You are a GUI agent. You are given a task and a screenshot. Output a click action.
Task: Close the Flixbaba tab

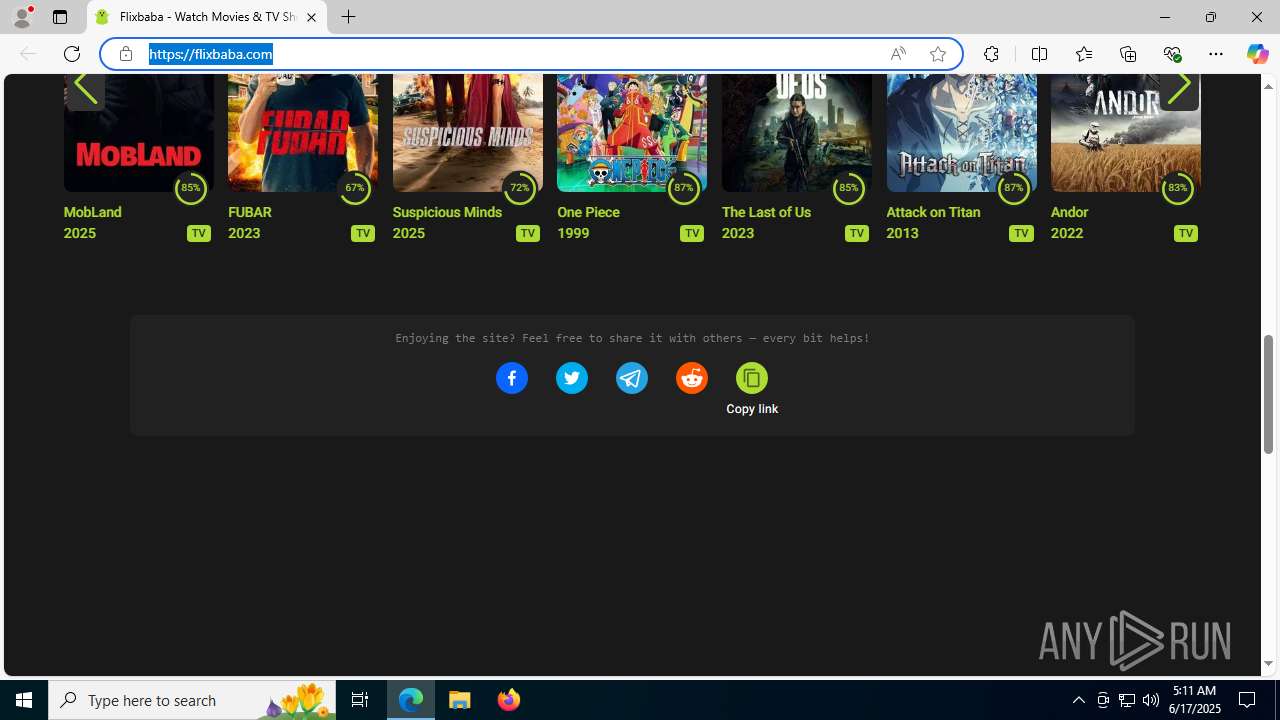(311, 17)
